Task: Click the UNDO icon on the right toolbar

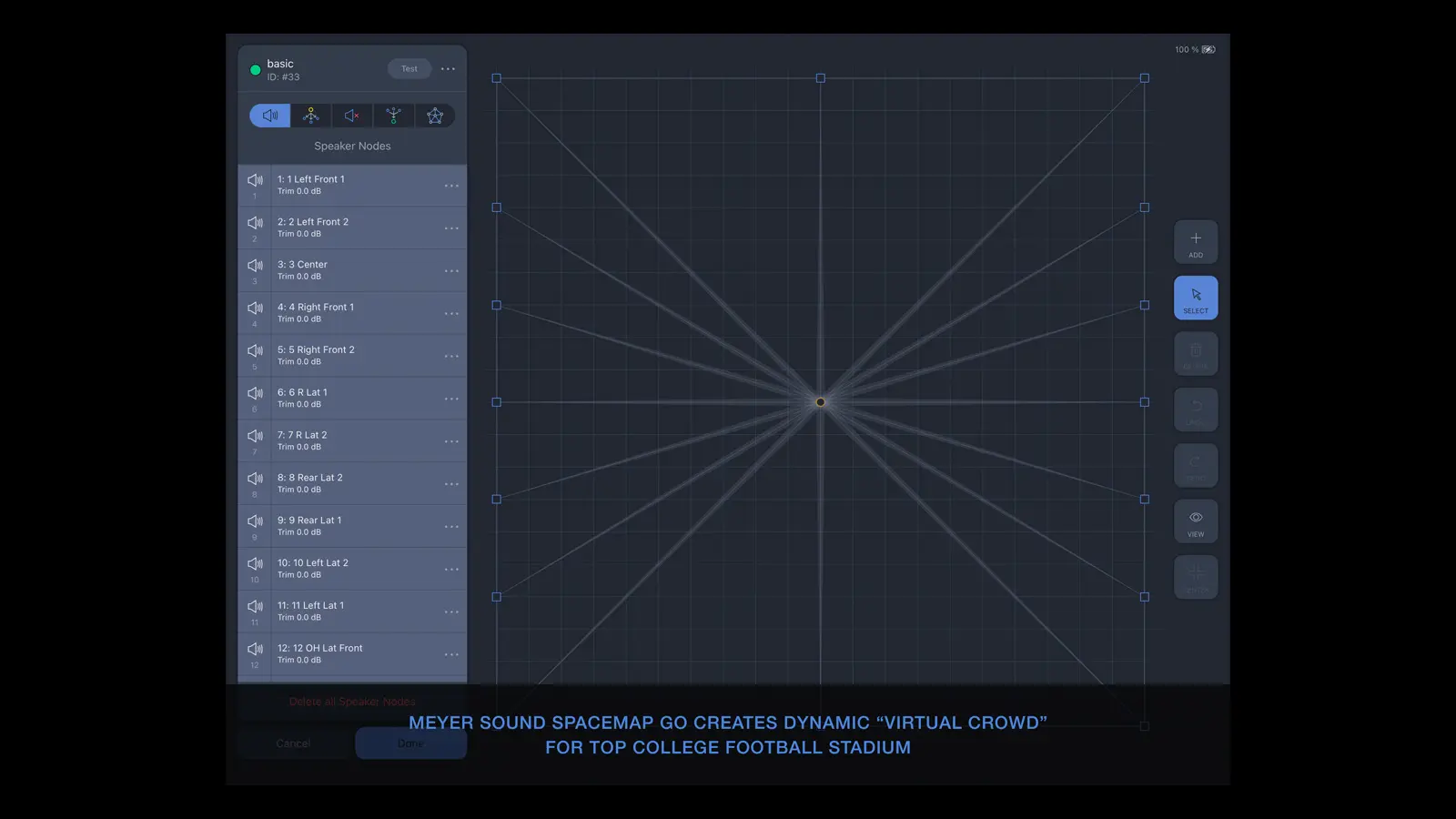Action: pos(1196,409)
